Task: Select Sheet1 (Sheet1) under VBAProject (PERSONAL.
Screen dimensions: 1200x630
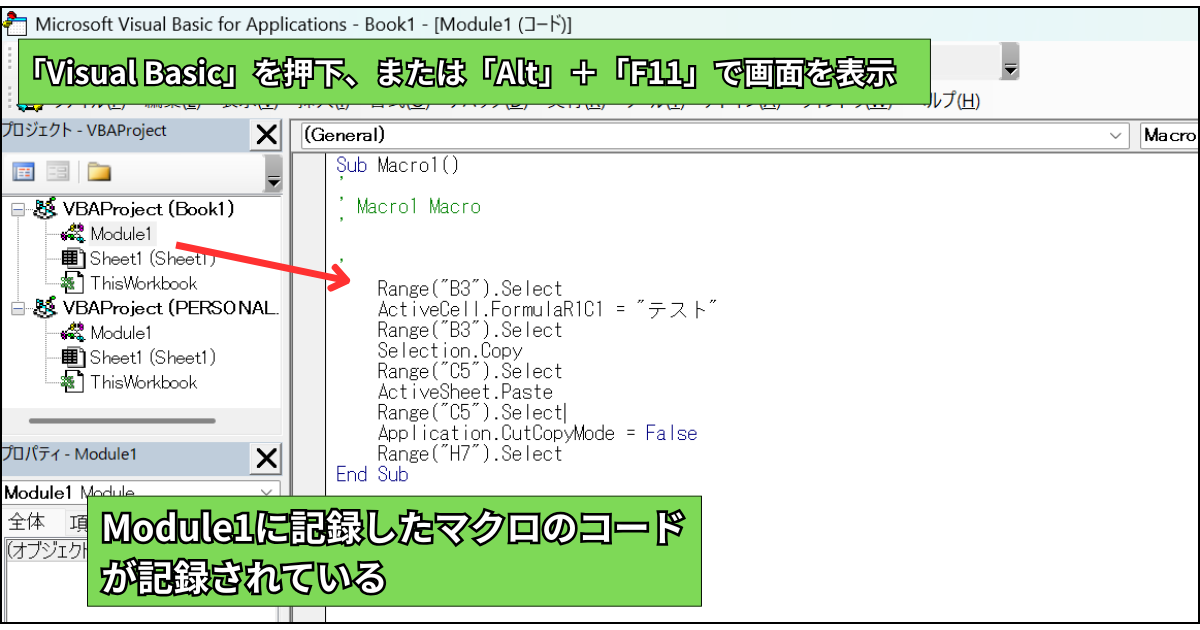Action: (x=153, y=357)
